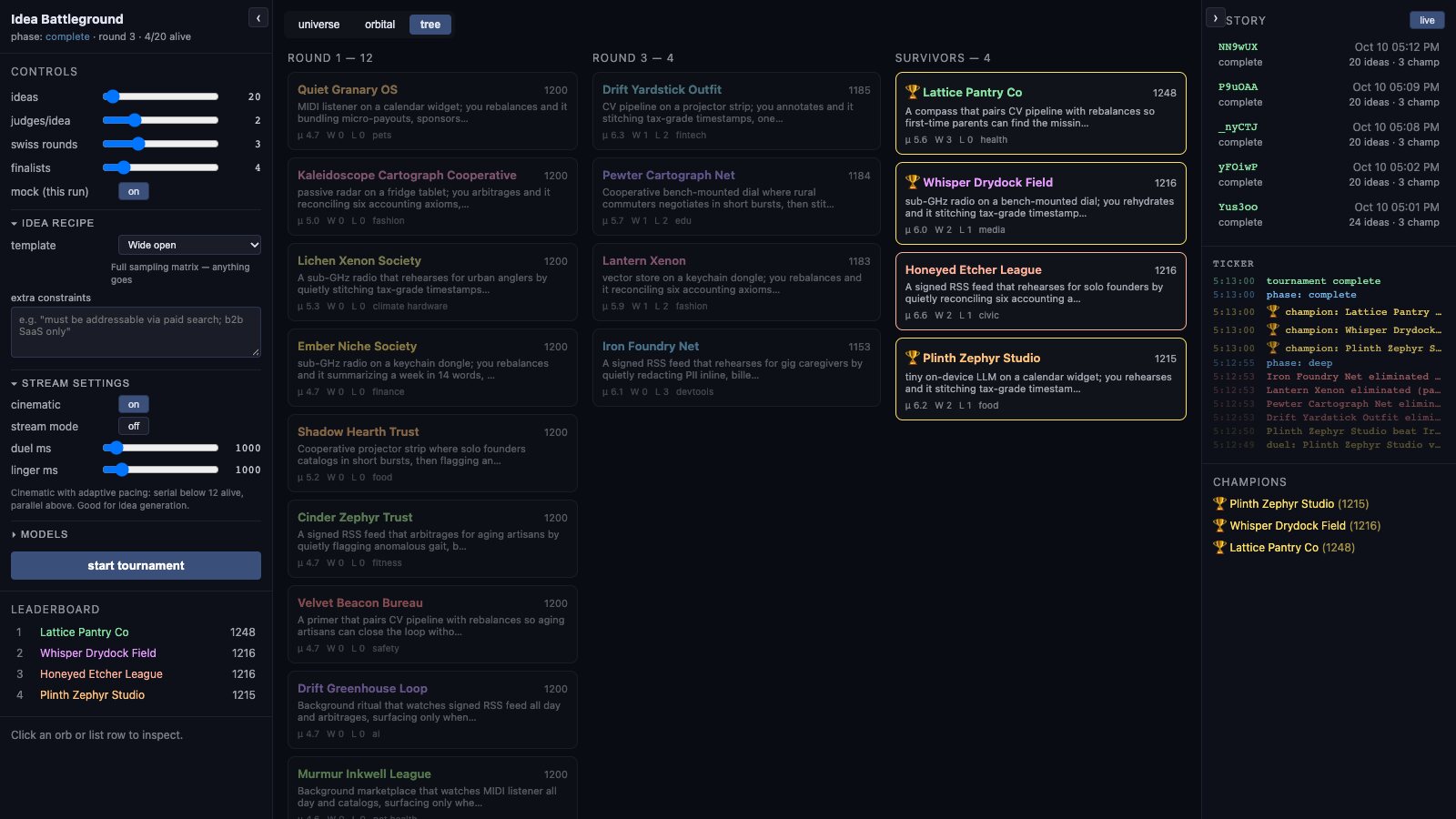Switch to the orbital view tab

[379, 25]
